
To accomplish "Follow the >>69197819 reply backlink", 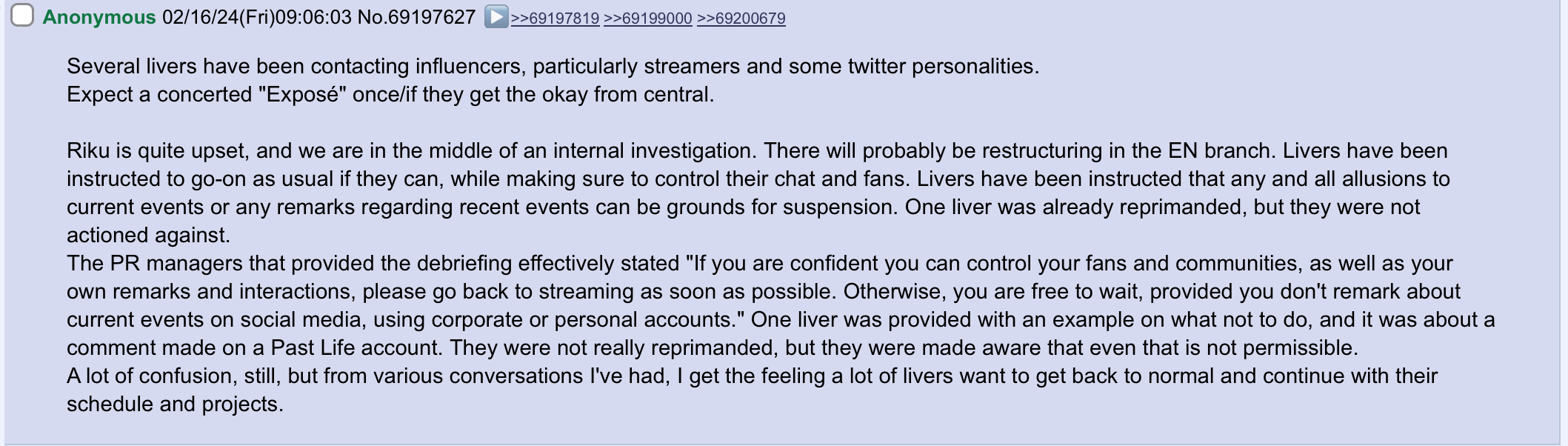I will tap(555, 19).
